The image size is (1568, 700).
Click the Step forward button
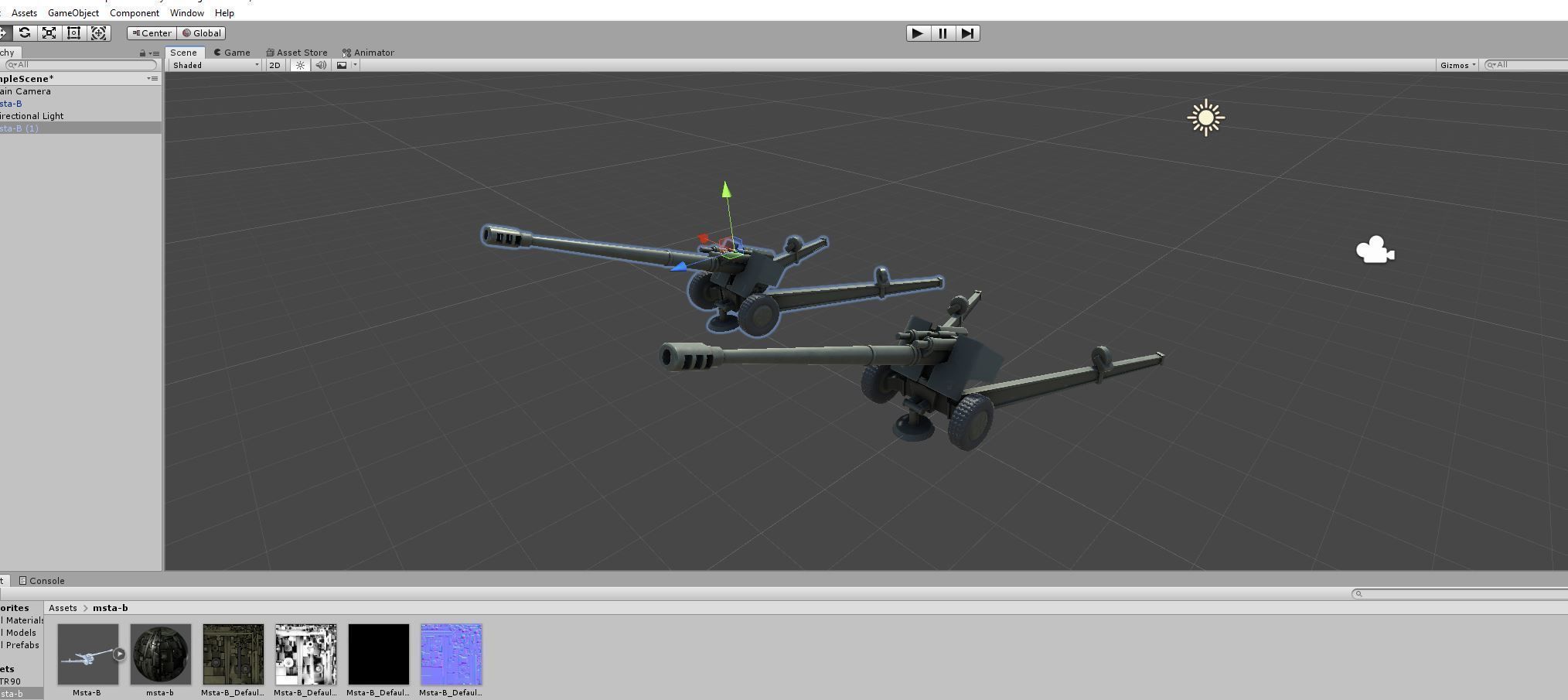point(967,32)
